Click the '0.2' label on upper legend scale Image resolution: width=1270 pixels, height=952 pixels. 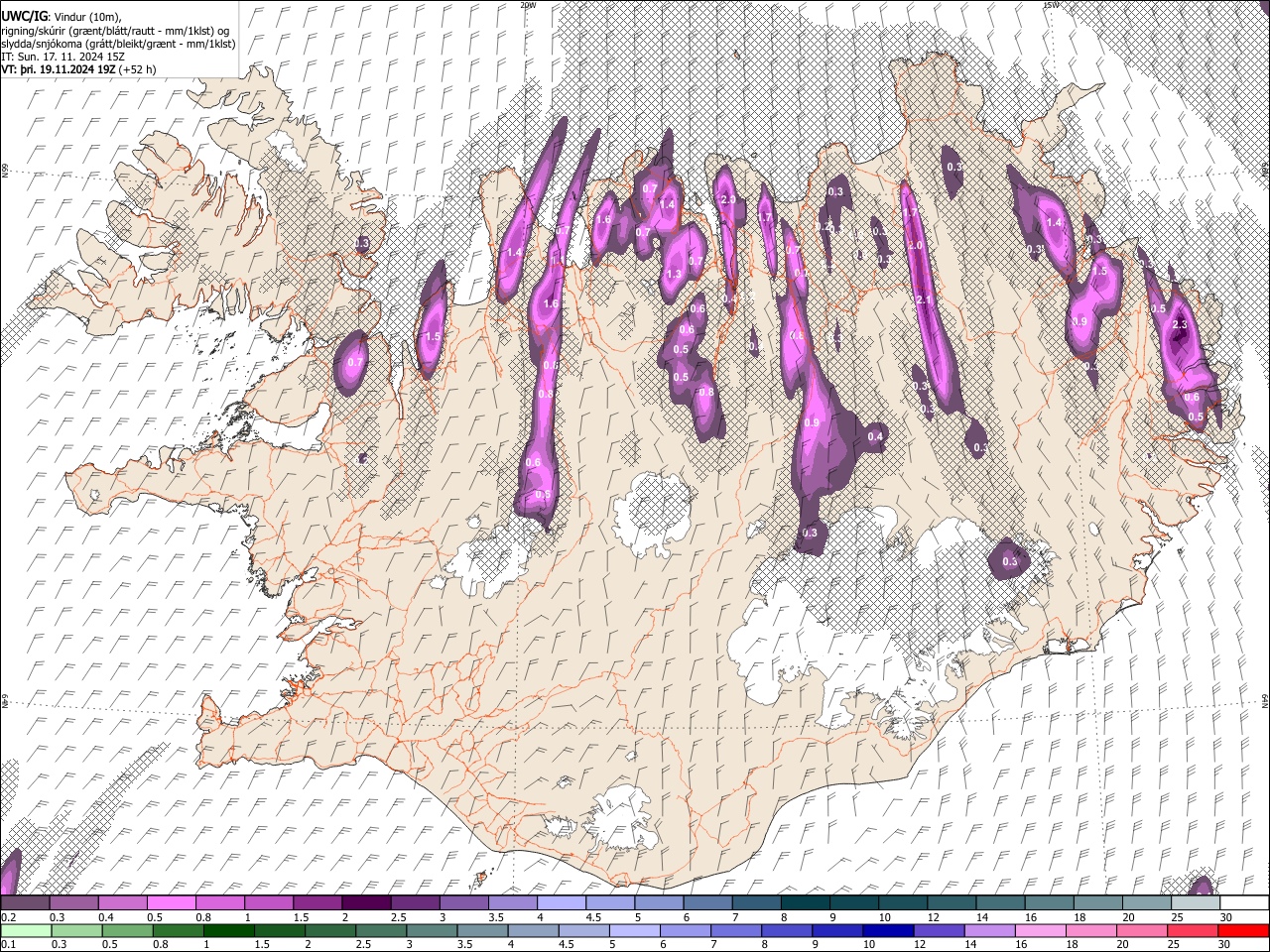pyautogui.click(x=8, y=916)
